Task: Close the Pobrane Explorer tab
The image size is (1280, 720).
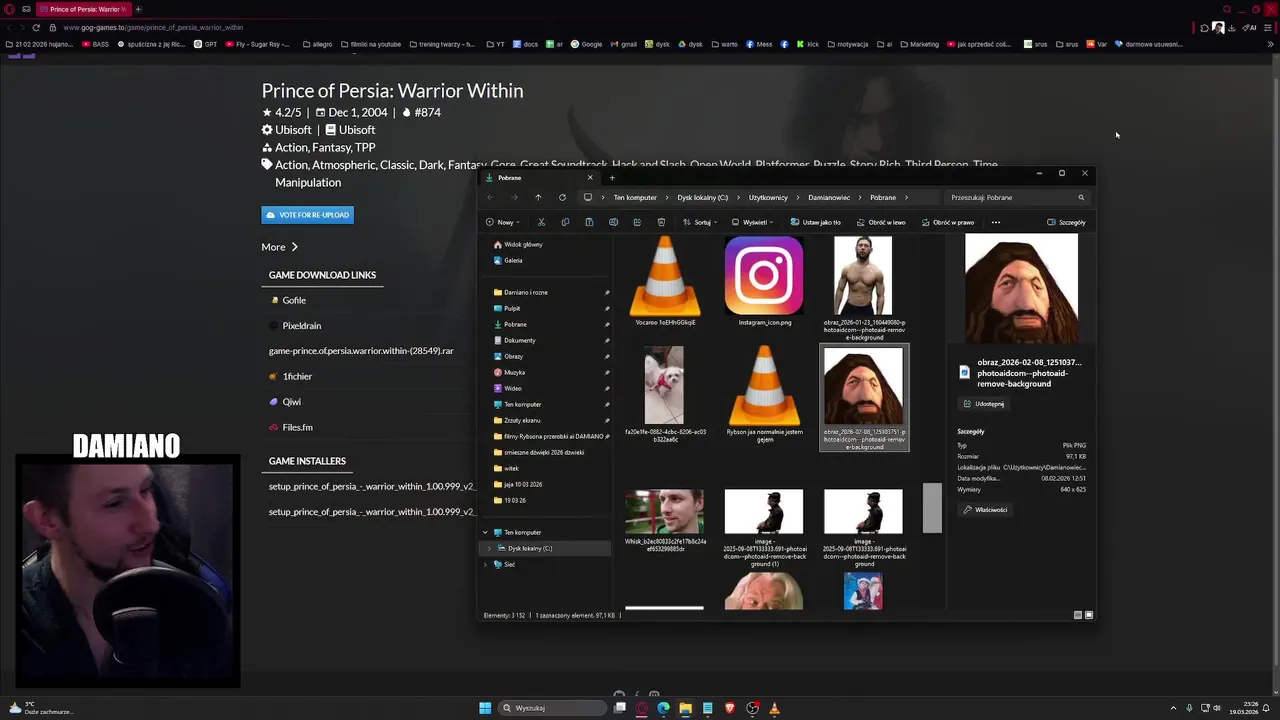Action: [x=590, y=178]
